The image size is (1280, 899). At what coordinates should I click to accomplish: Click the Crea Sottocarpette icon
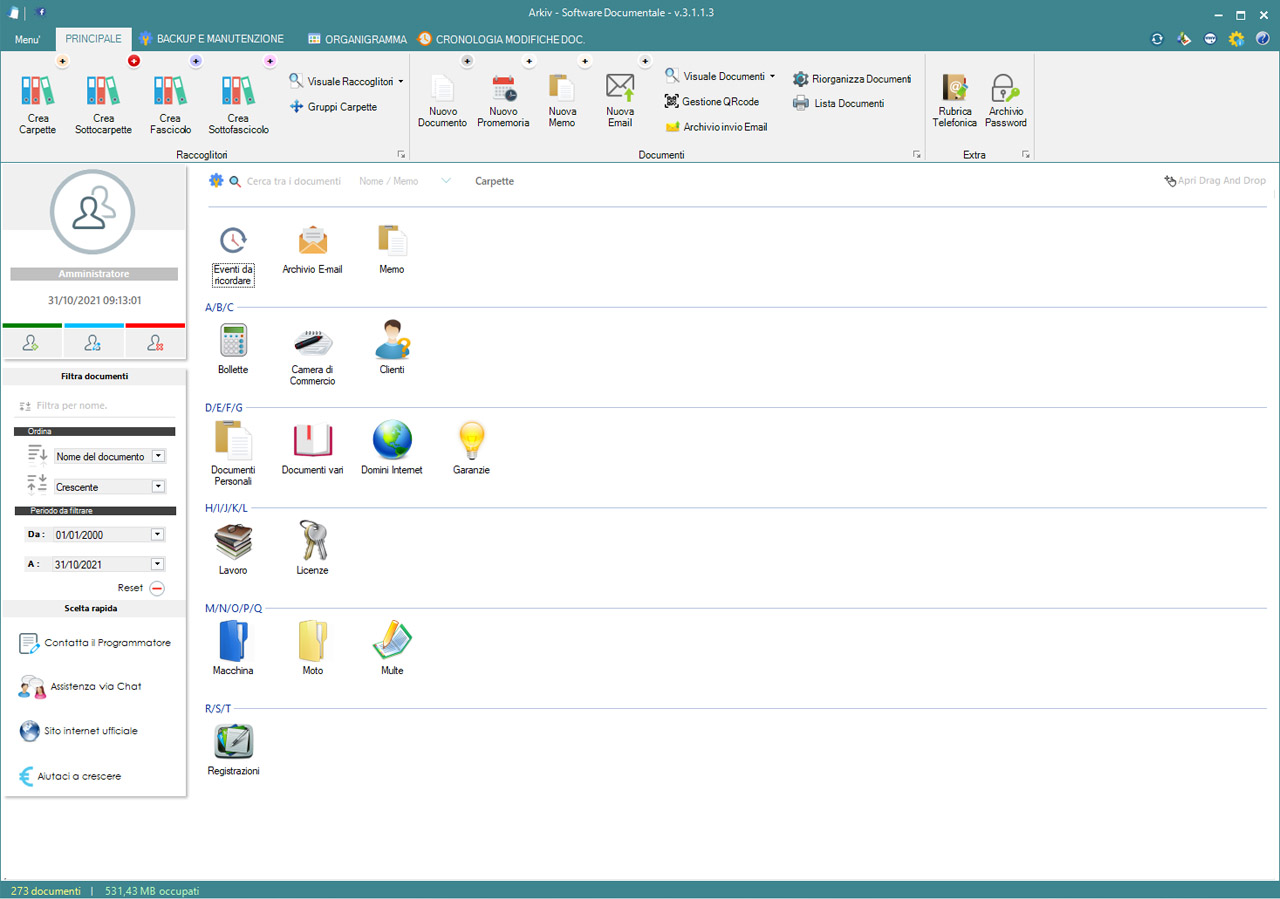coord(103,91)
